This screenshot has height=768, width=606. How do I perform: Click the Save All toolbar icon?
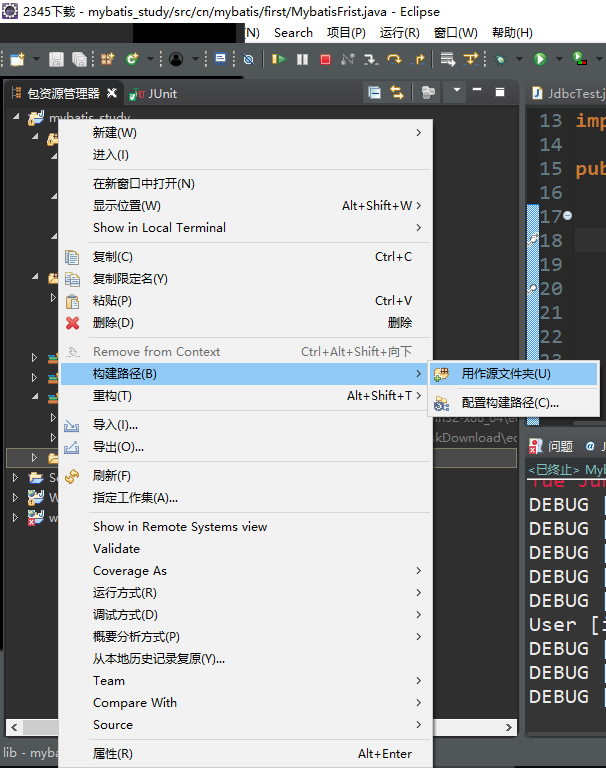79,59
